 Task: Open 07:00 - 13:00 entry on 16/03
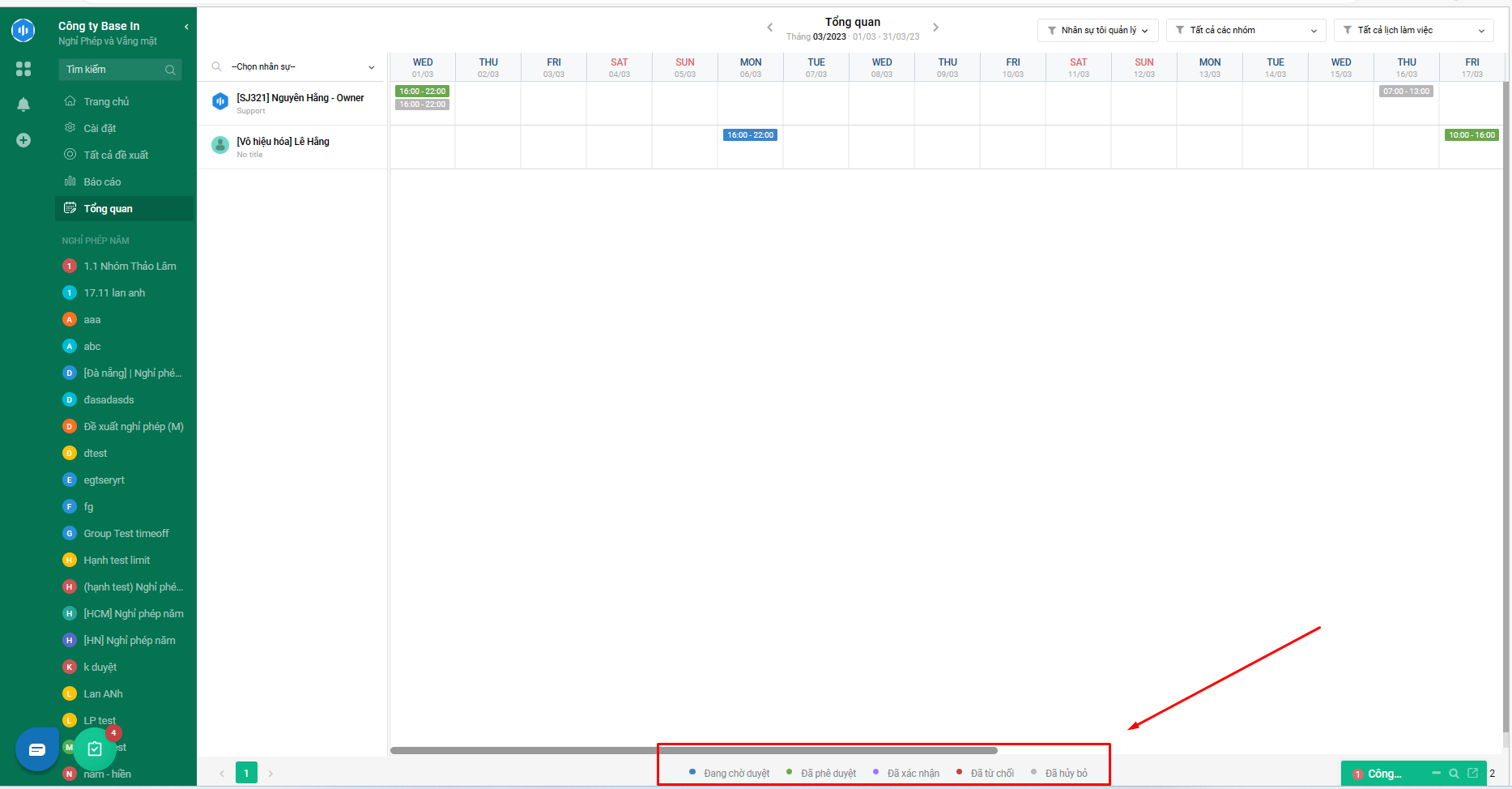pyautogui.click(x=1407, y=92)
